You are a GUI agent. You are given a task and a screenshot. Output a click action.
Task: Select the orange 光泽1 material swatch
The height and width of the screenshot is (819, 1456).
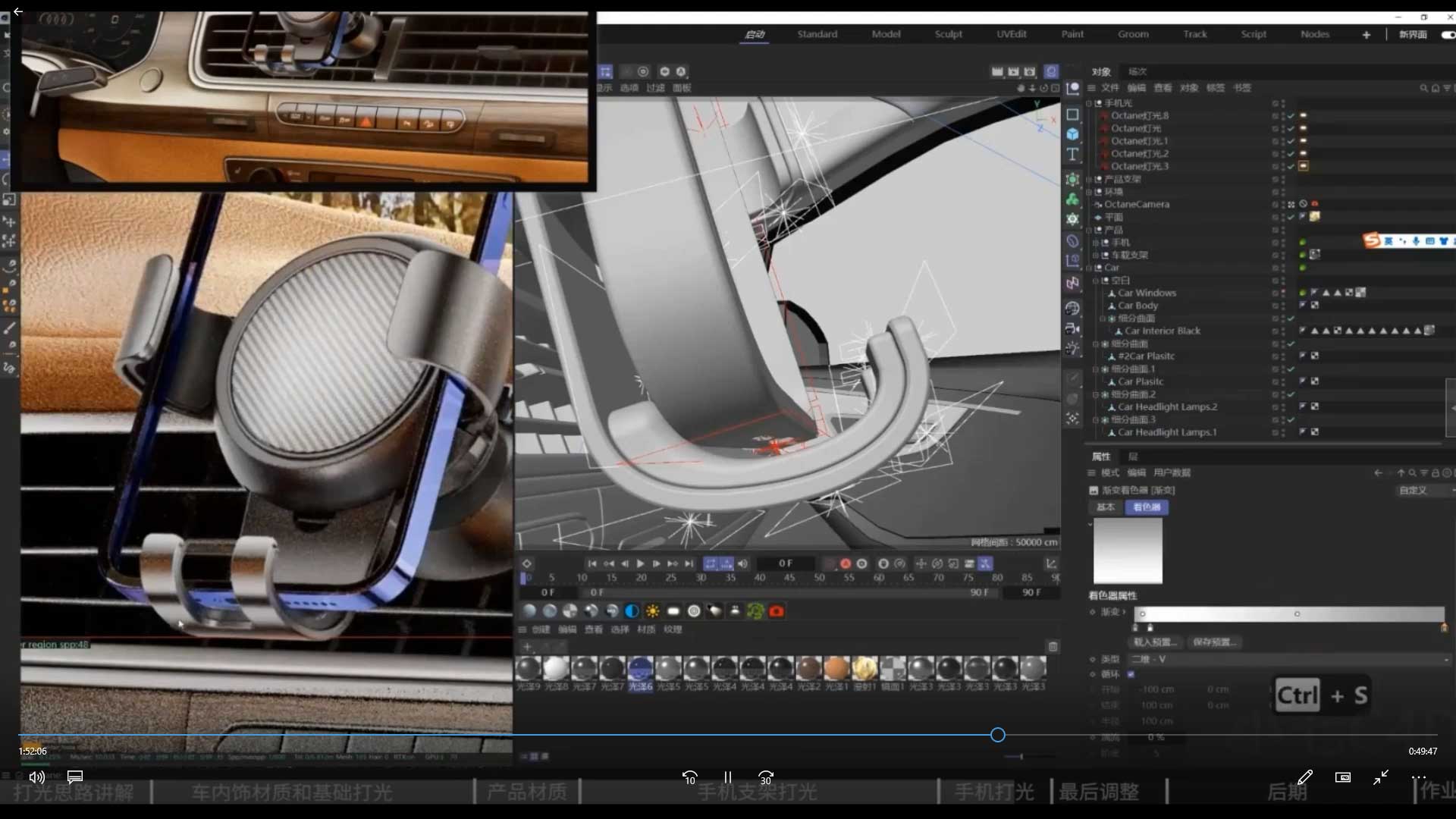[x=836, y=669]
